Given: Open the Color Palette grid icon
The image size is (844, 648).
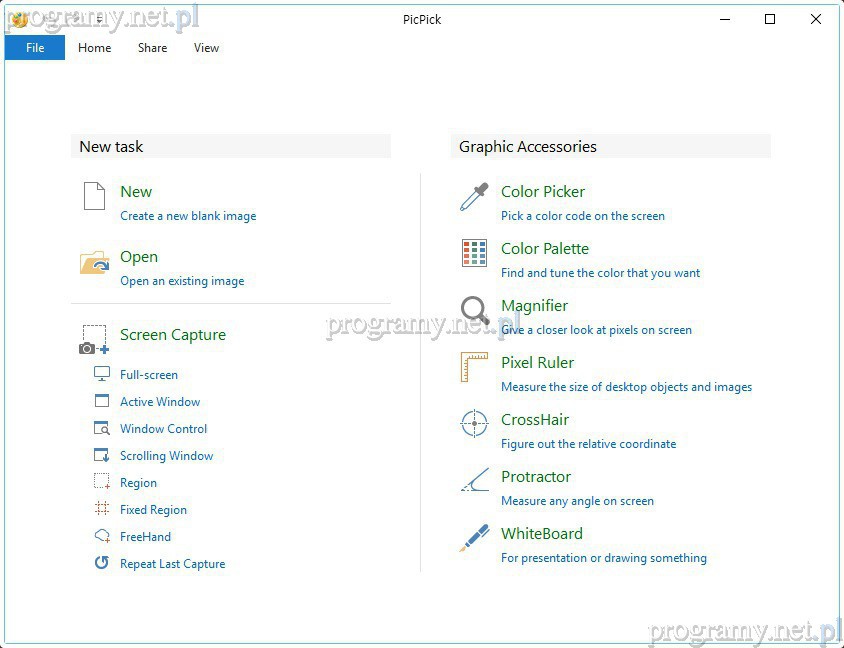Looking at the screenshot, I should coord(474,253).
